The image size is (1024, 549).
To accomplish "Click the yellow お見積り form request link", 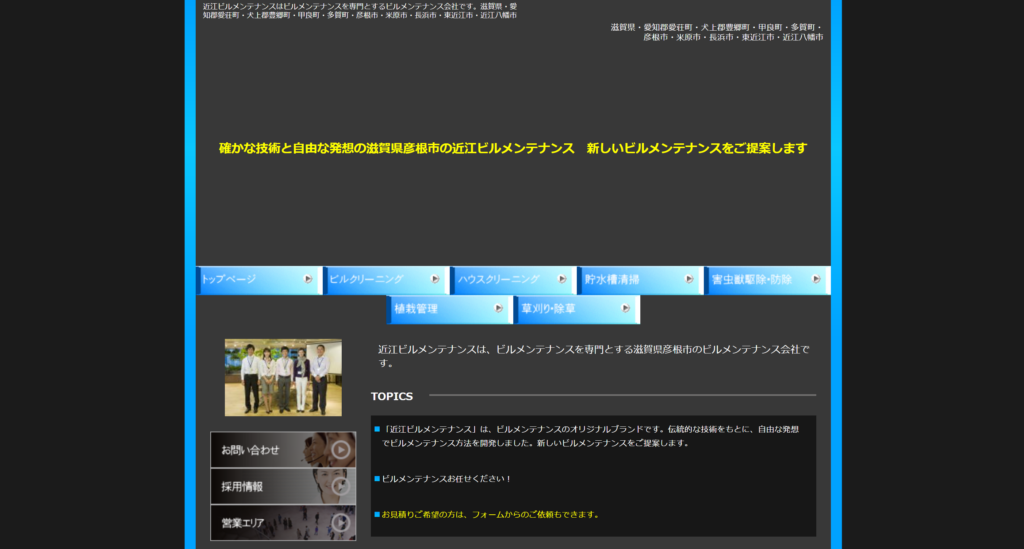I will (x=490, y=515).
